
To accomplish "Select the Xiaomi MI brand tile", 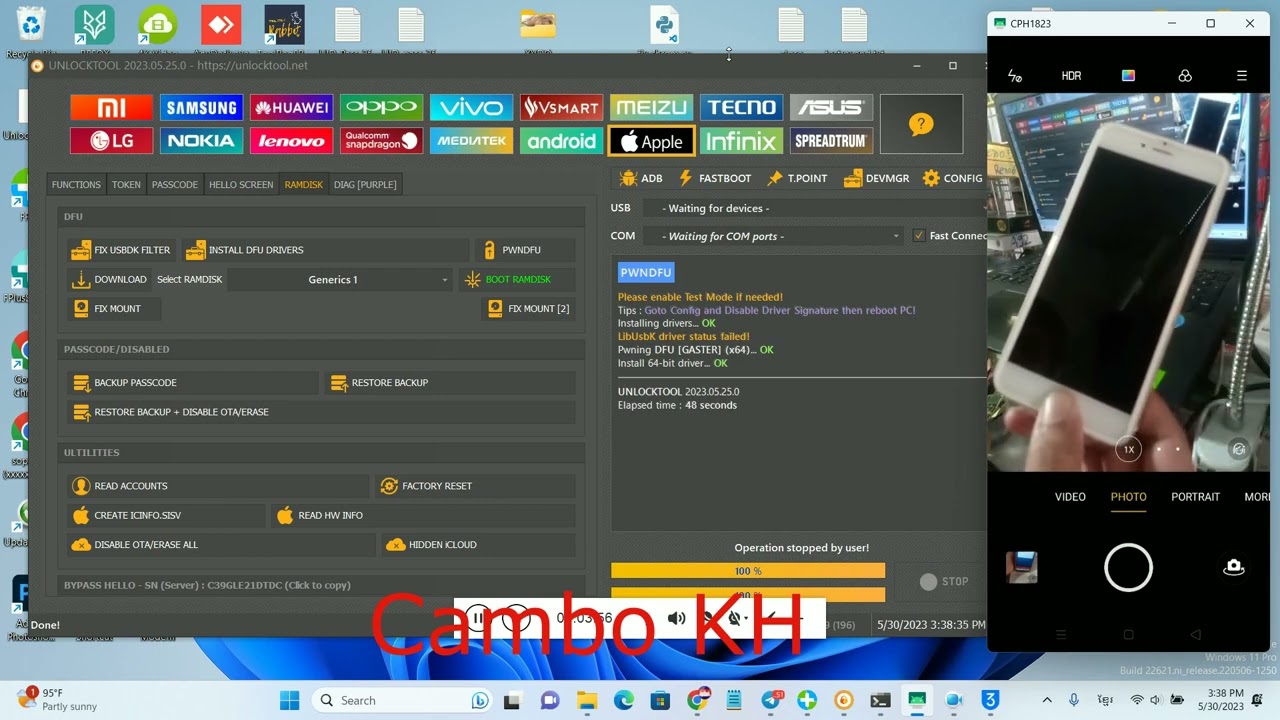I will [x=112, y=107].
